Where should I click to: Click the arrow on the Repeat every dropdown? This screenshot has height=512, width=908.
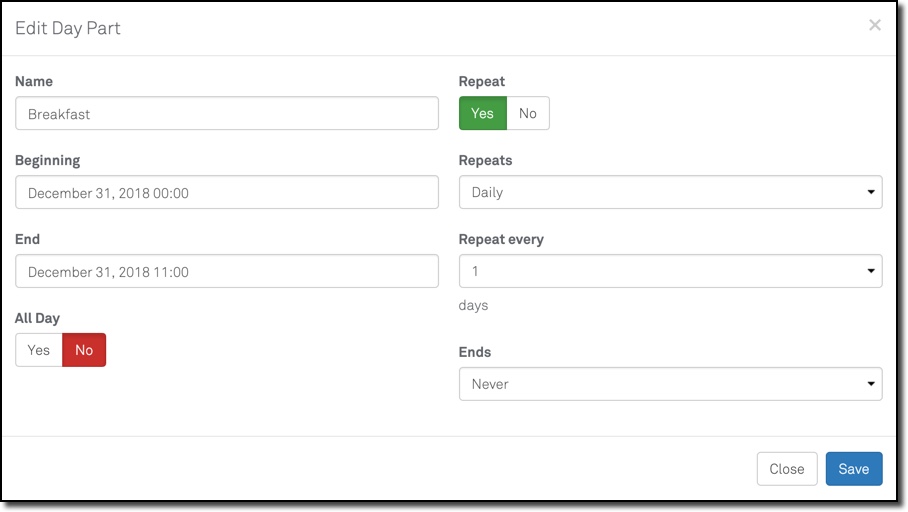pos(871,271)
